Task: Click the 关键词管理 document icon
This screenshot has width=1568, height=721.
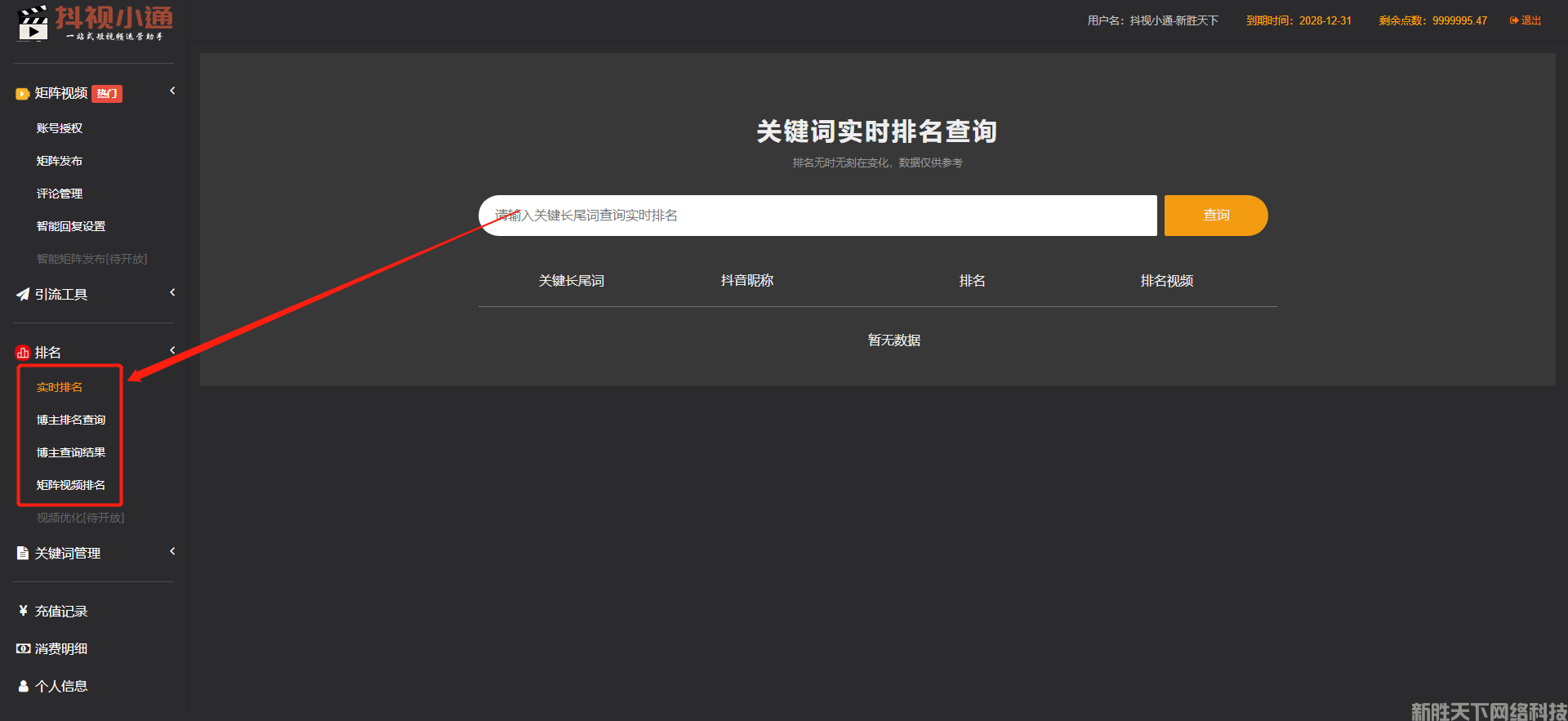Action: (x=22, y=554)
